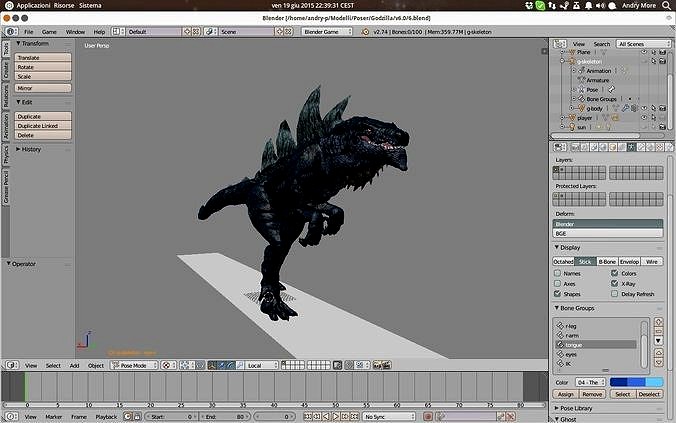Open the All Scenes filter dropdown
Screen dimensions: 676x423
pyautogui.click(x=643, y=44)
